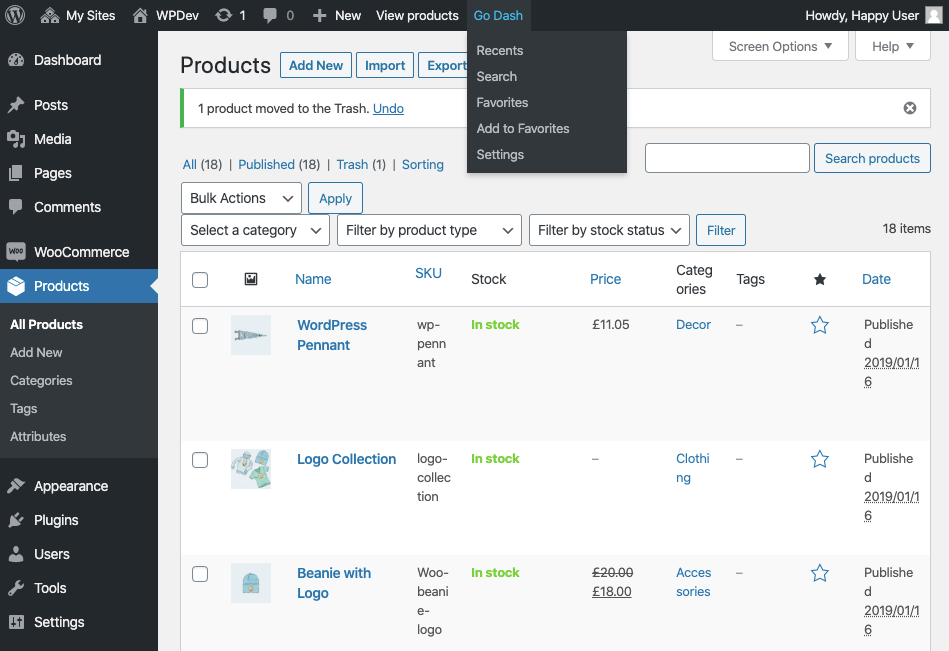Click the Settings sliders icon in sidebar
Screen dimensions: 949x651
[x=16, y=622]
